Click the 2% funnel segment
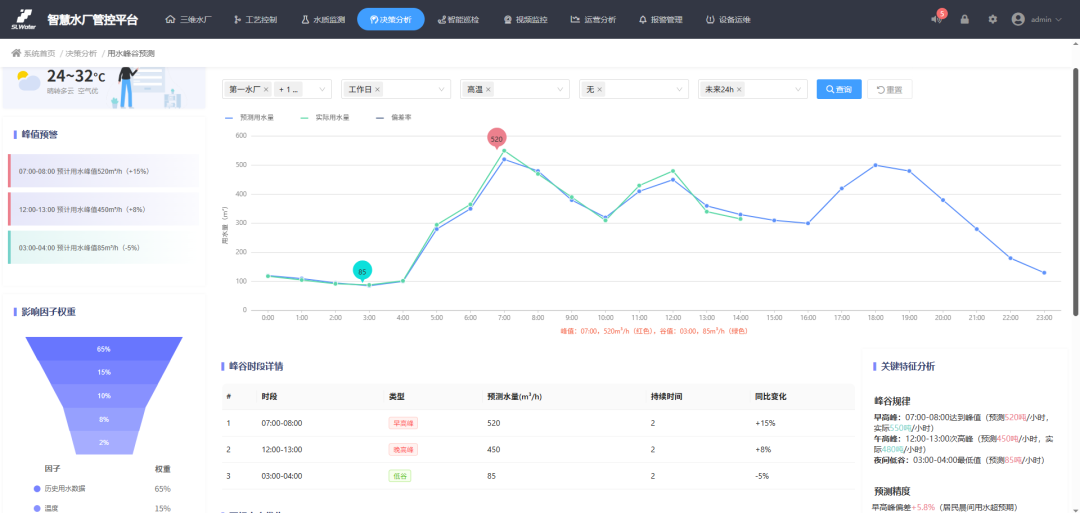The width and height of the screenshot is (1080, 513). pos(104,443)
